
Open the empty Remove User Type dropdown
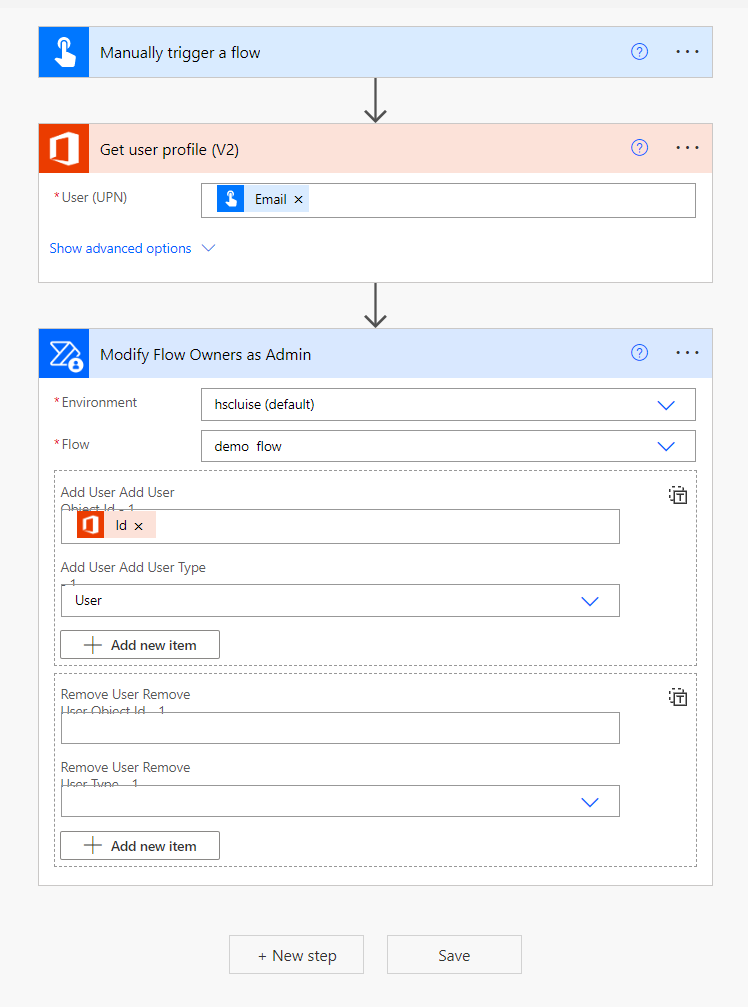340,801
